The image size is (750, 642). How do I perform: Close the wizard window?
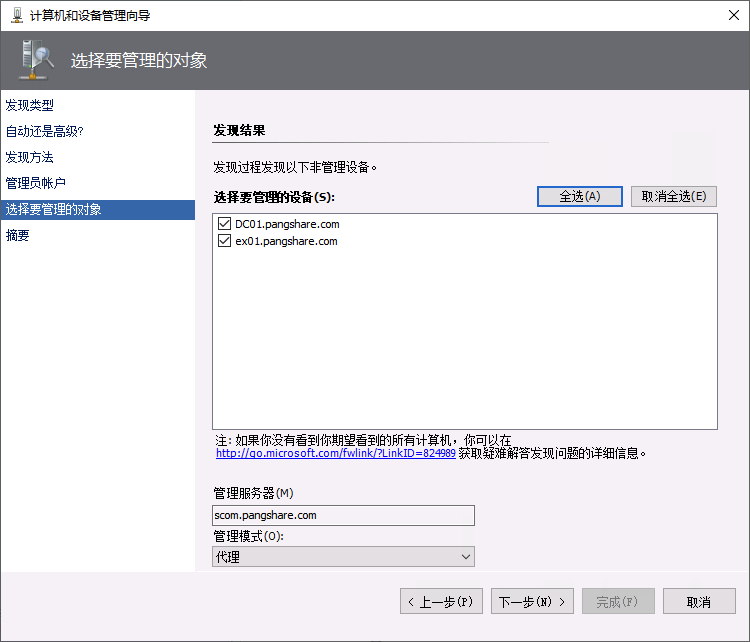[x=734, y=15]
